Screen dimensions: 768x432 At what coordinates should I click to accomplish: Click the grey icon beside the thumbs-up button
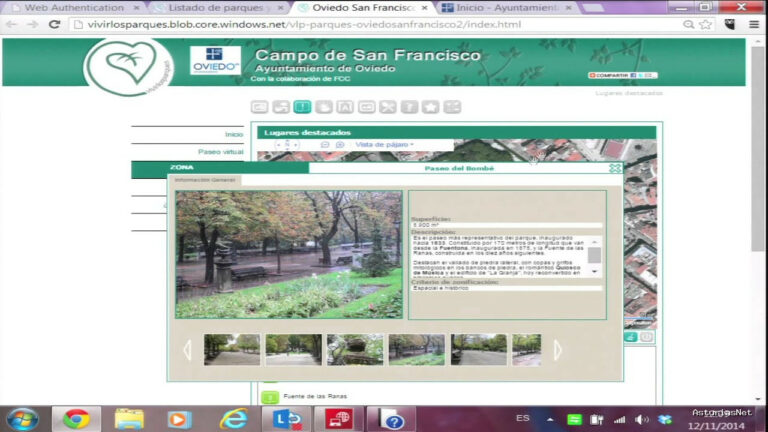[647, 337]
